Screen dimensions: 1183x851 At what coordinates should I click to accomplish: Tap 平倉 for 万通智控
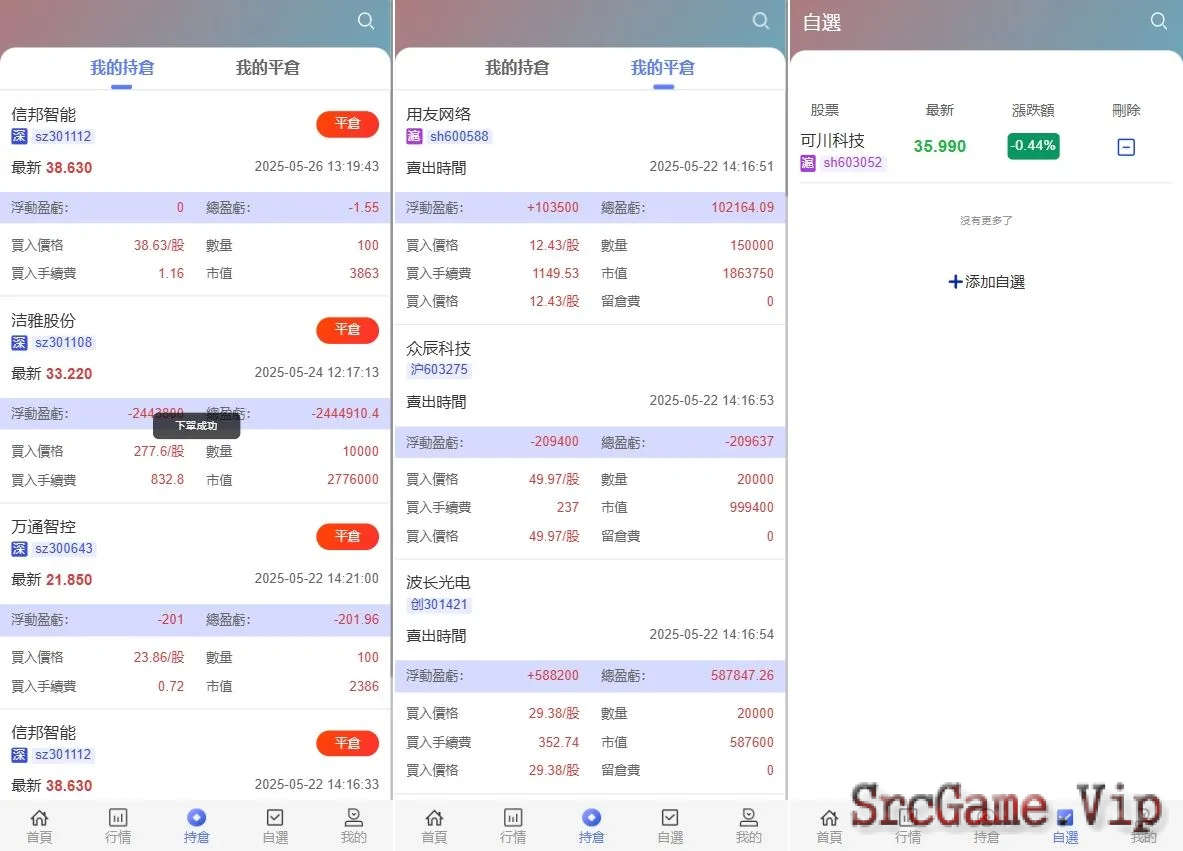click(x=347, y=536)
